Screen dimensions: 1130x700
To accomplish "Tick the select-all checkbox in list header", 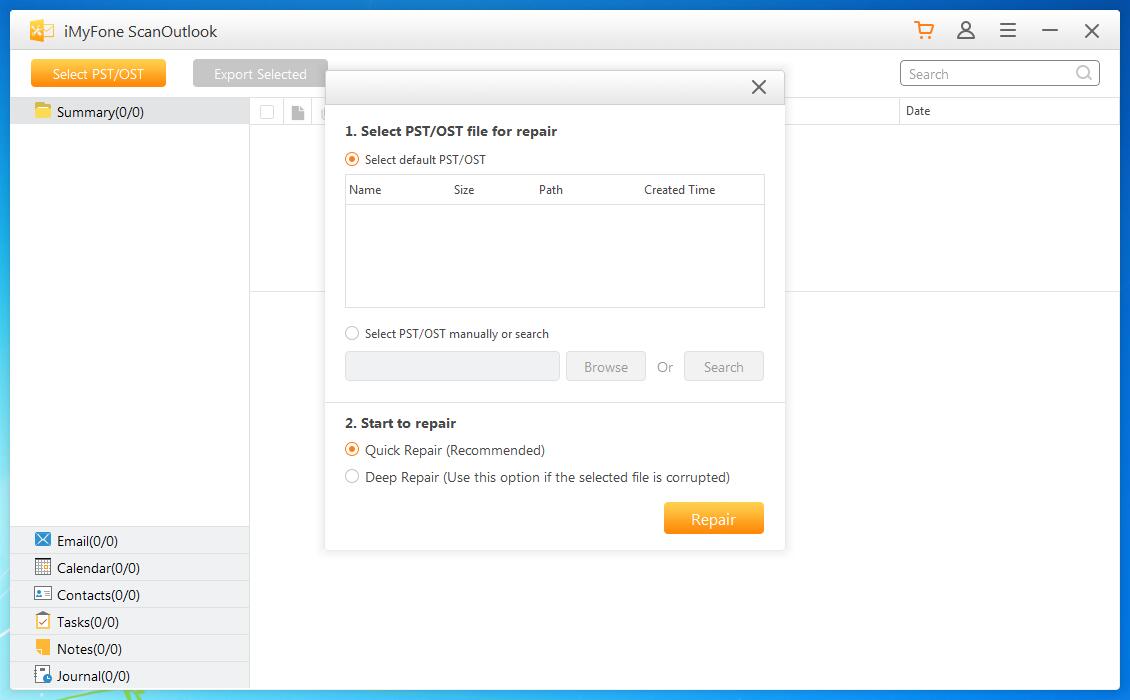I will point(267,112).
